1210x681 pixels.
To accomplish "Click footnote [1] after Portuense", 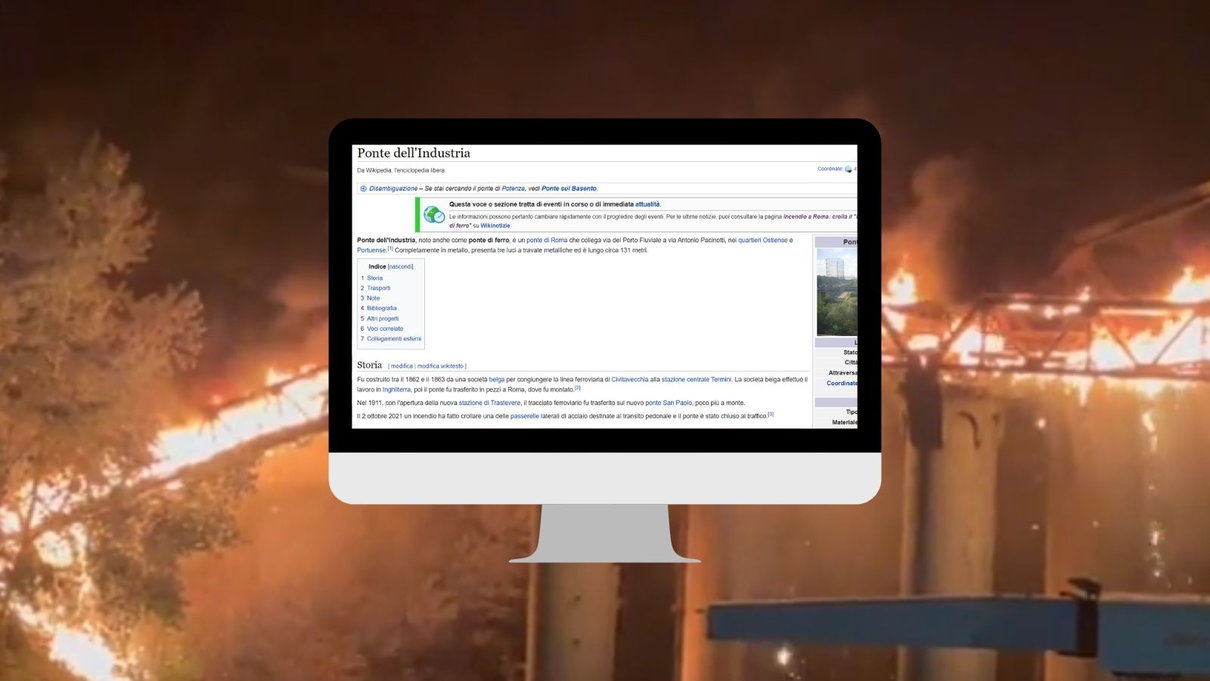I will (391, 248).
